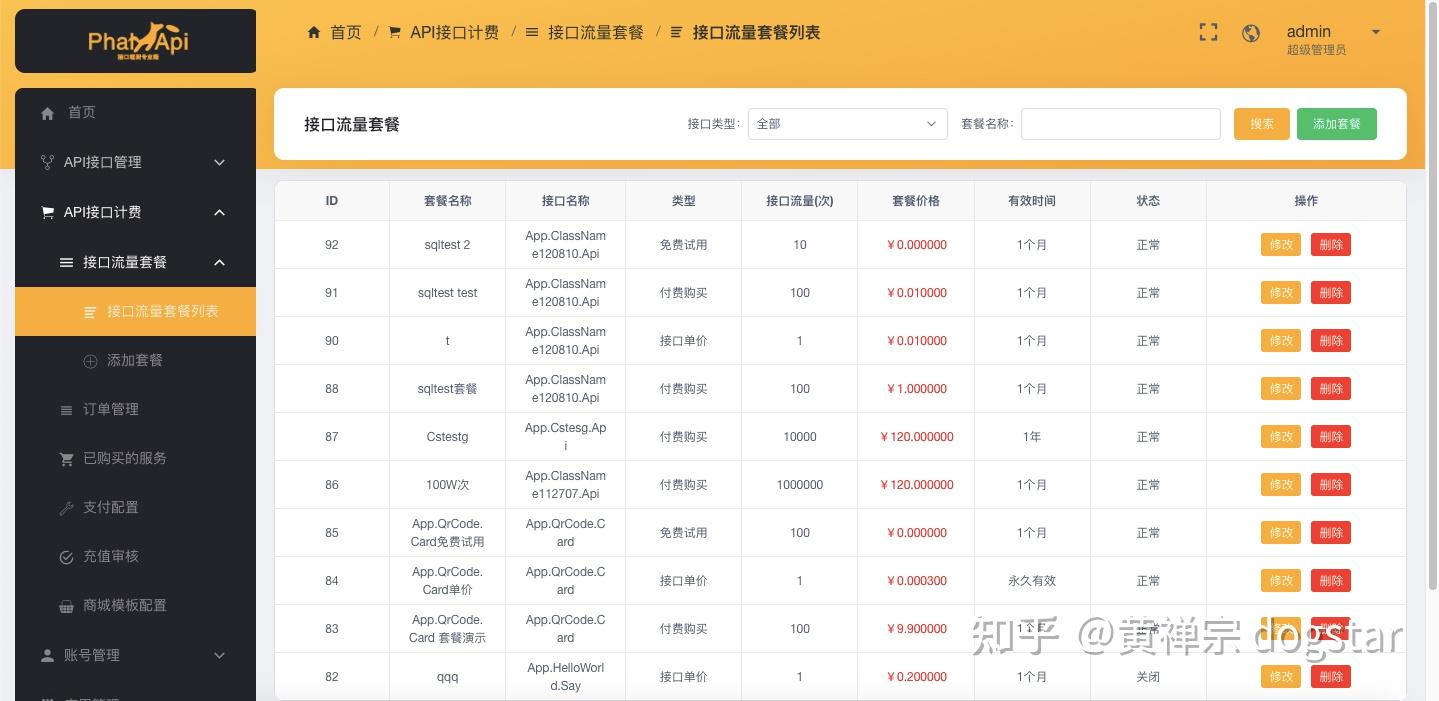Toggle fullscreen mode via the expand icon

1207,32
